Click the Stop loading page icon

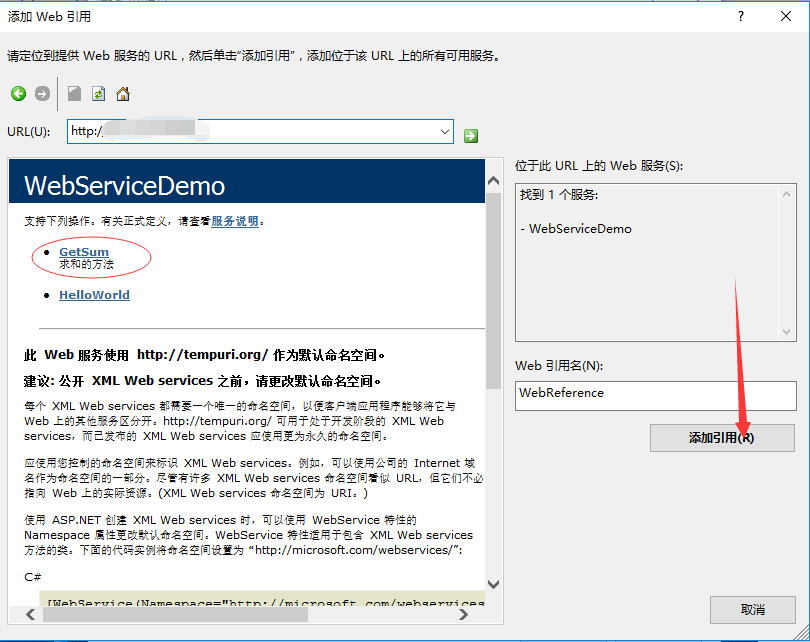tap(72, 93)
